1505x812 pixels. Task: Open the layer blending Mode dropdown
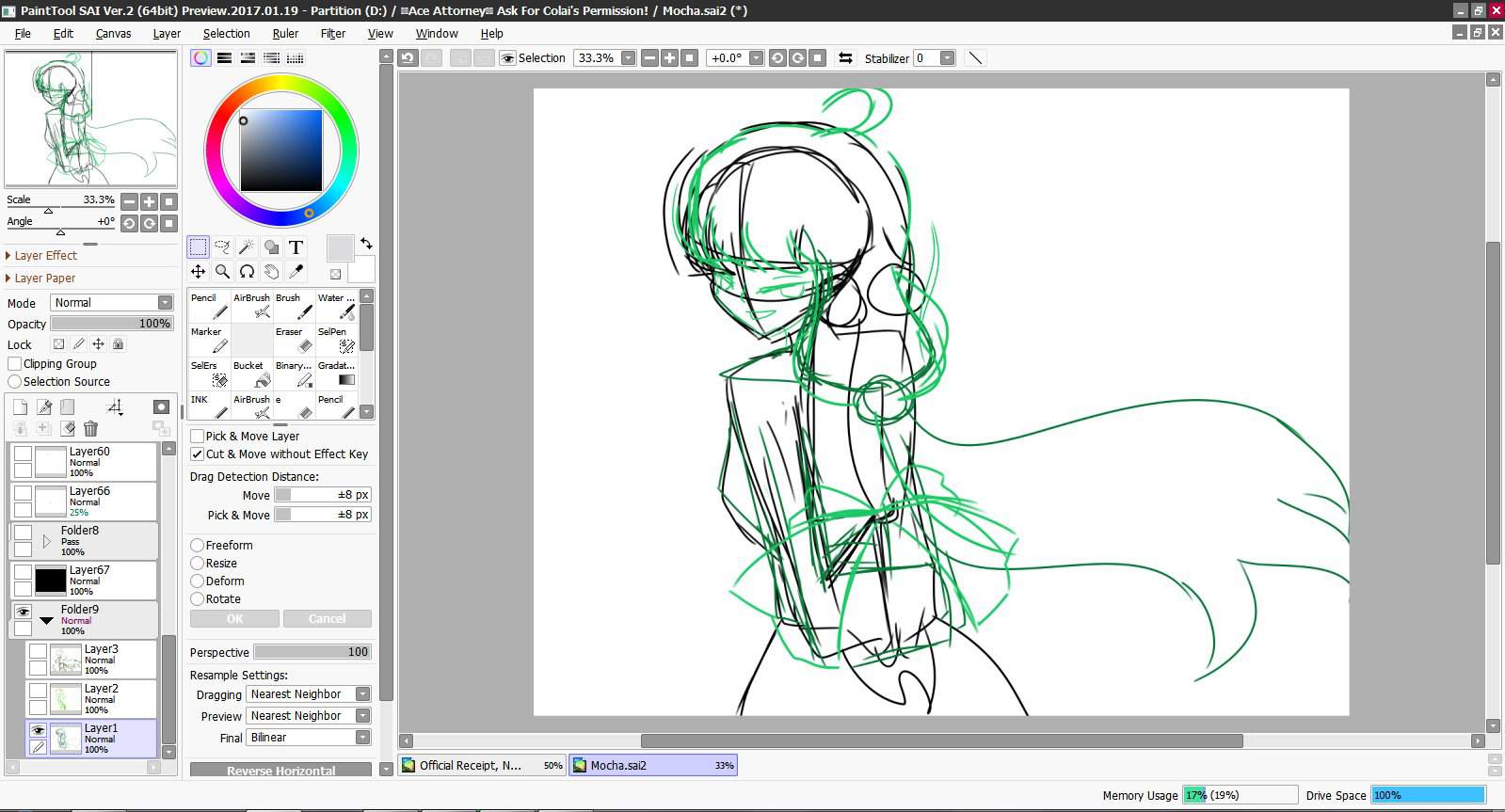(112, 302)
